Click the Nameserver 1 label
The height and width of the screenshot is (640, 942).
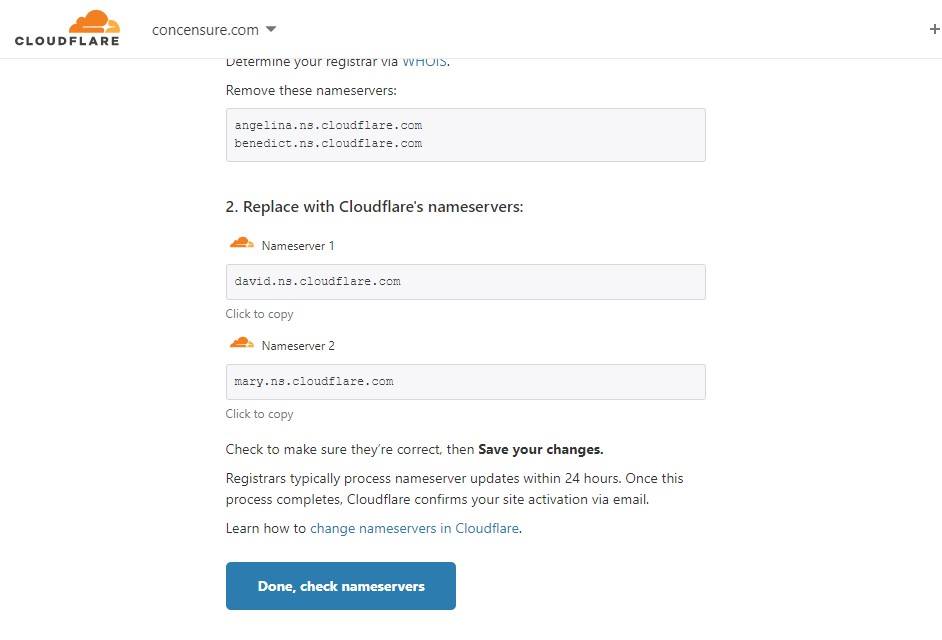point(298,246)
